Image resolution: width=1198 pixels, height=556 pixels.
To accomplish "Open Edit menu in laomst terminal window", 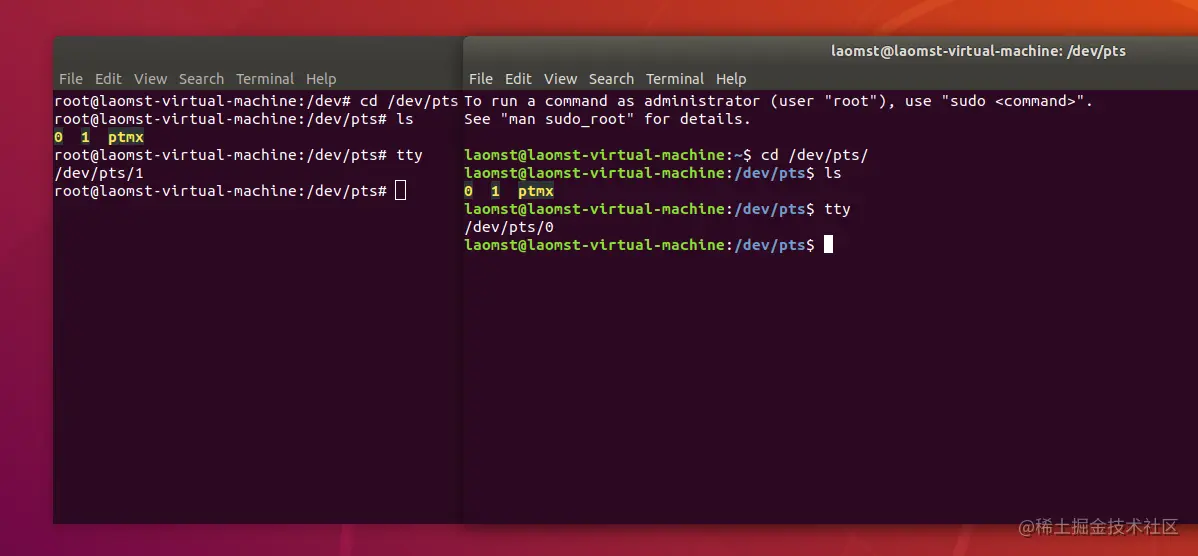I will coord(518,79).
